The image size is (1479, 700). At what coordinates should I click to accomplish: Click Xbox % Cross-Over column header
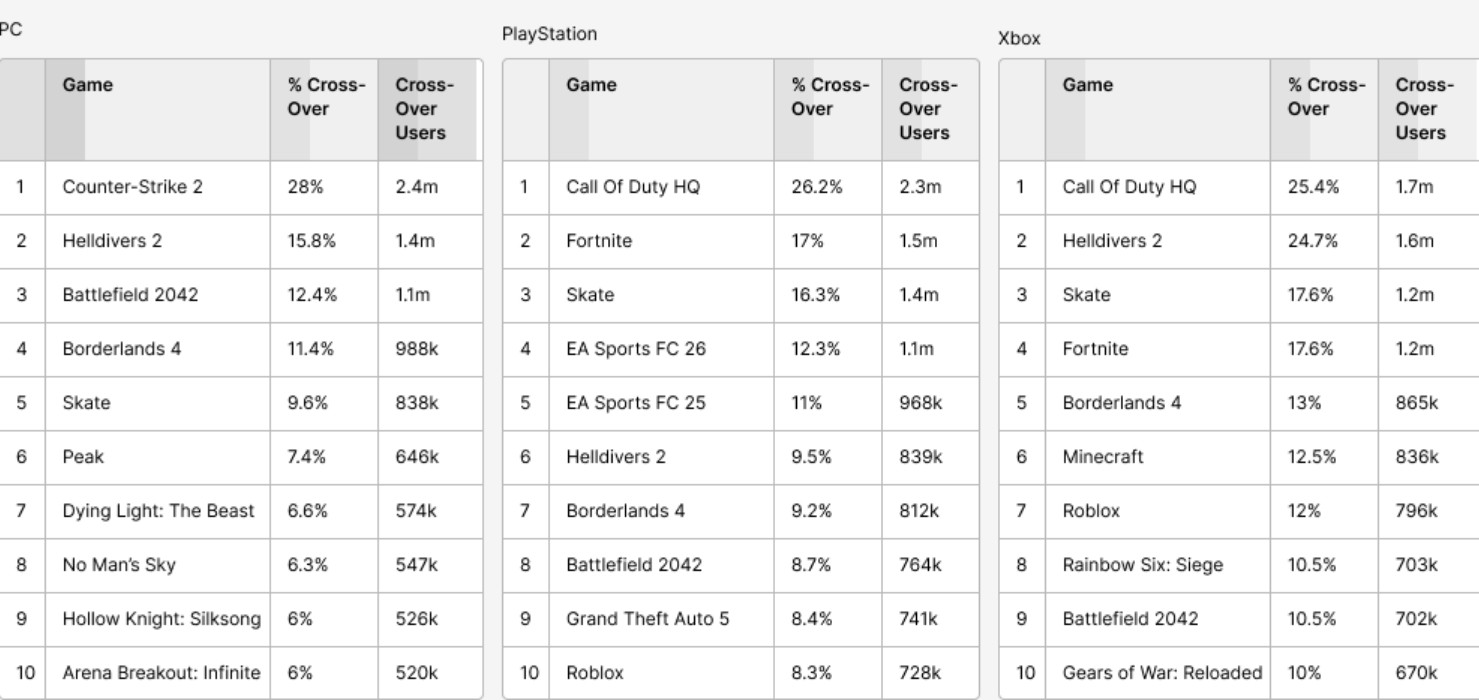[1324, 109]
